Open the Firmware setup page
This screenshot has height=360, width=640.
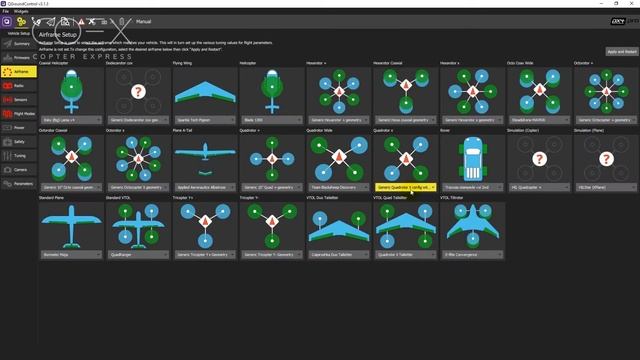19,58
